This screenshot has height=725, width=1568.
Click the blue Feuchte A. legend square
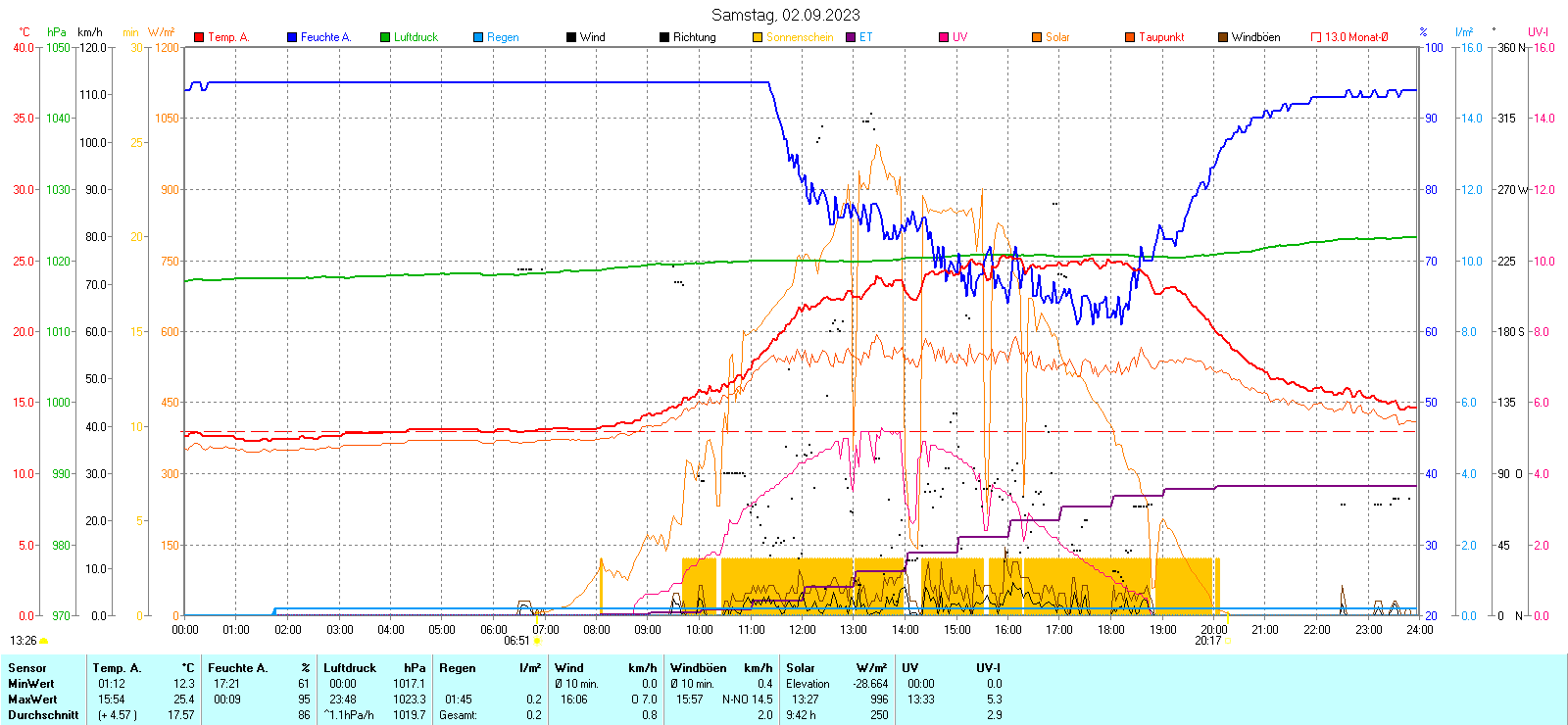(292, 37)
